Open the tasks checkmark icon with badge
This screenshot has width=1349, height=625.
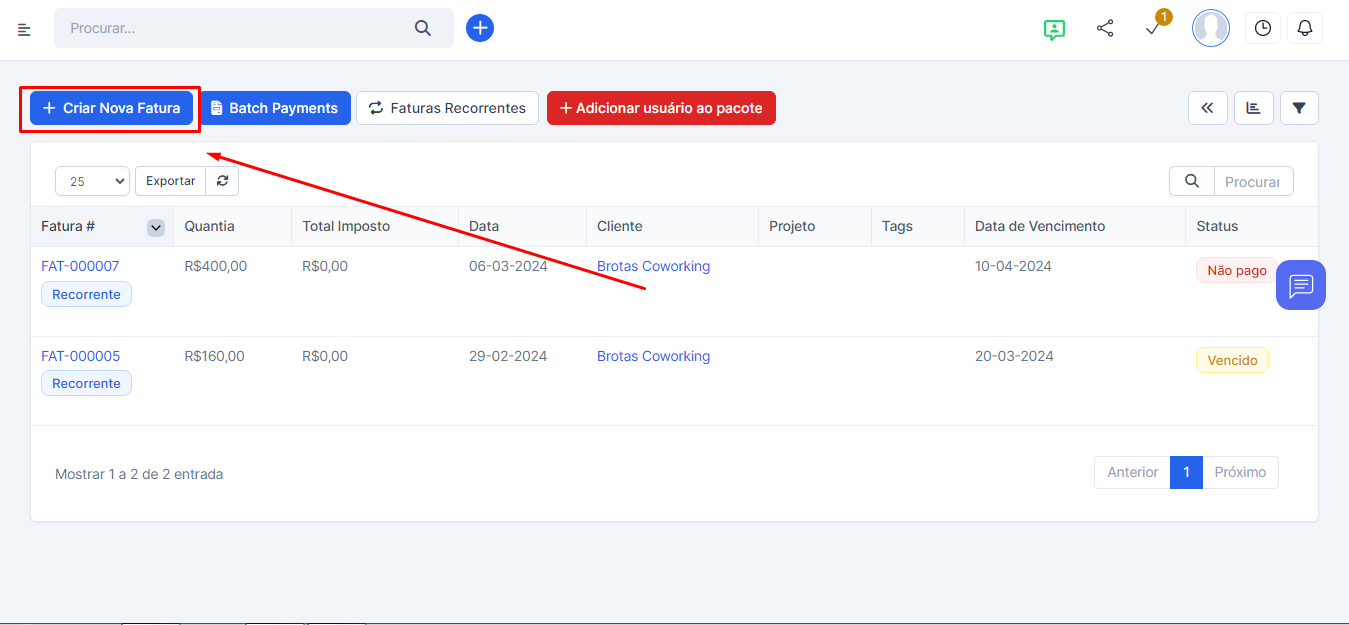(x=1153, y=29)
